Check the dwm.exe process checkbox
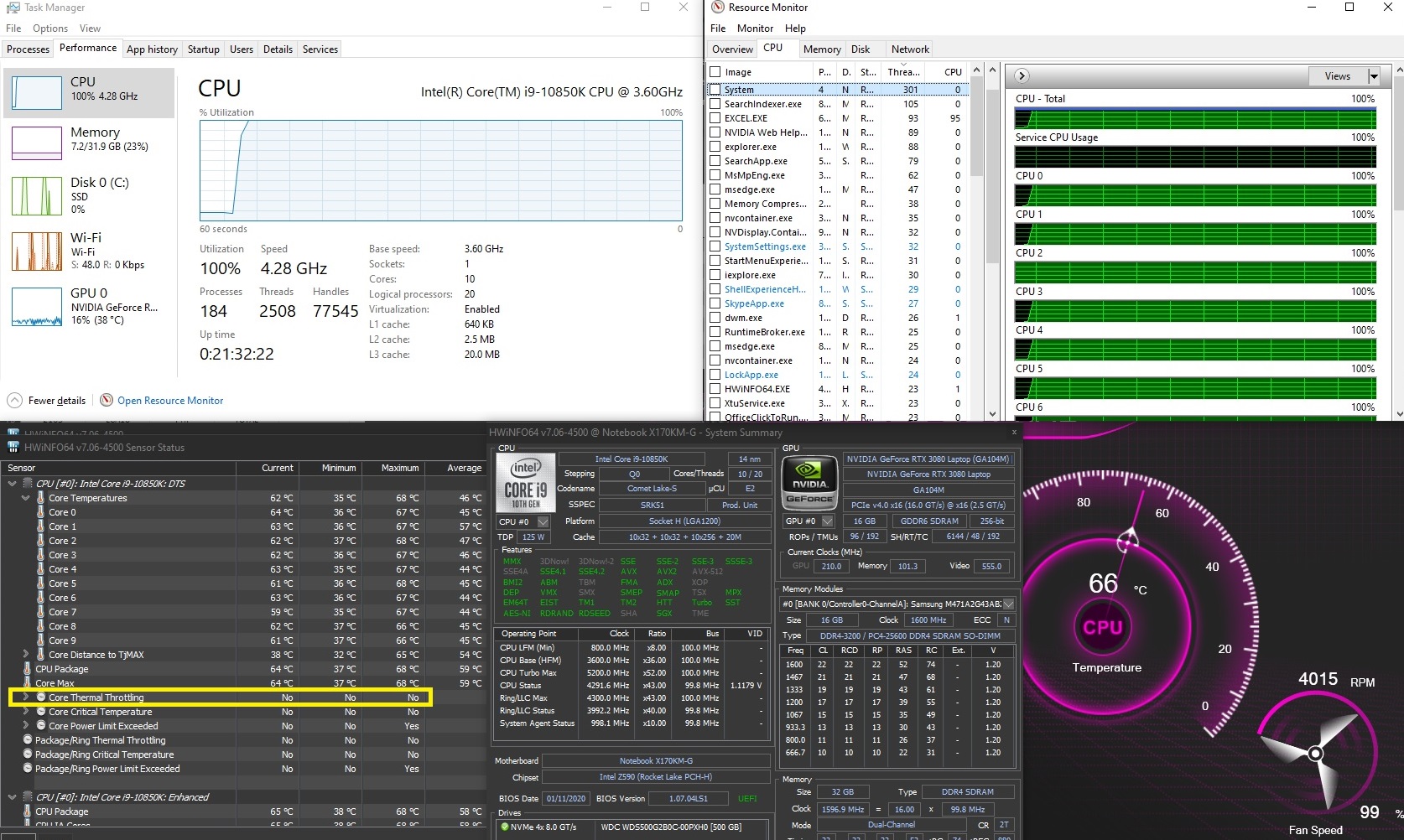The height and width of the screenshot is (840, 1404). click(715, 318)
